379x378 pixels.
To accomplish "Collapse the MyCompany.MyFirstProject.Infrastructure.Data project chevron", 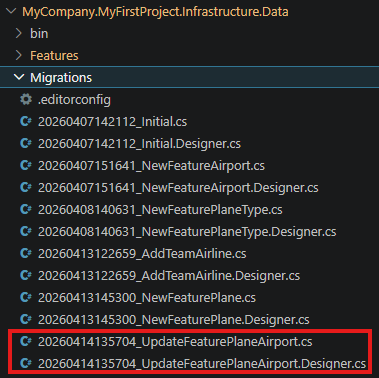I will (11, 11).
